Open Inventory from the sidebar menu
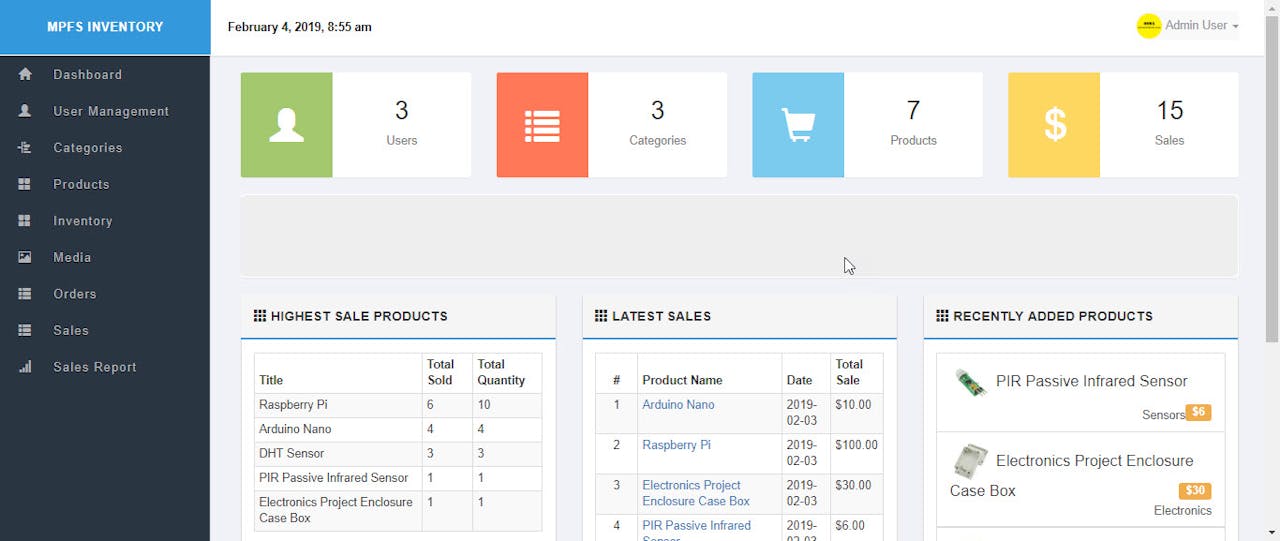Viewport: 1280px width, 541px height. click(82, 221)
